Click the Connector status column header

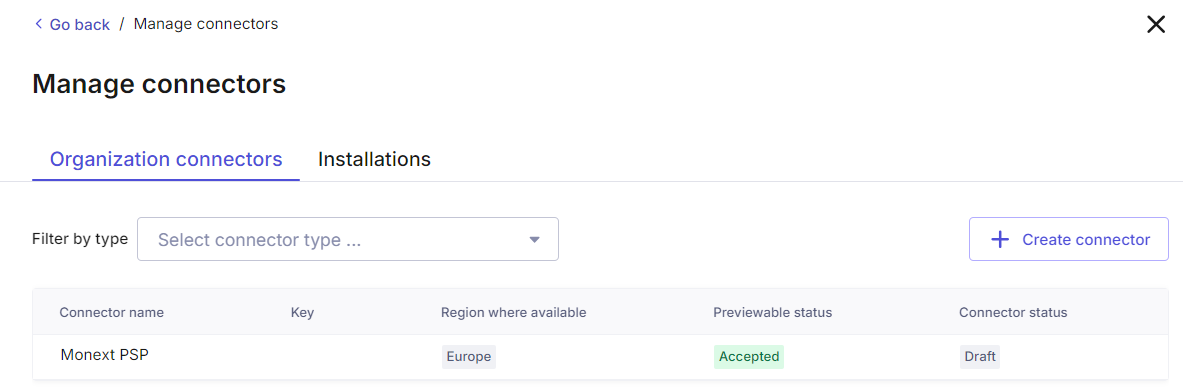1013,312
